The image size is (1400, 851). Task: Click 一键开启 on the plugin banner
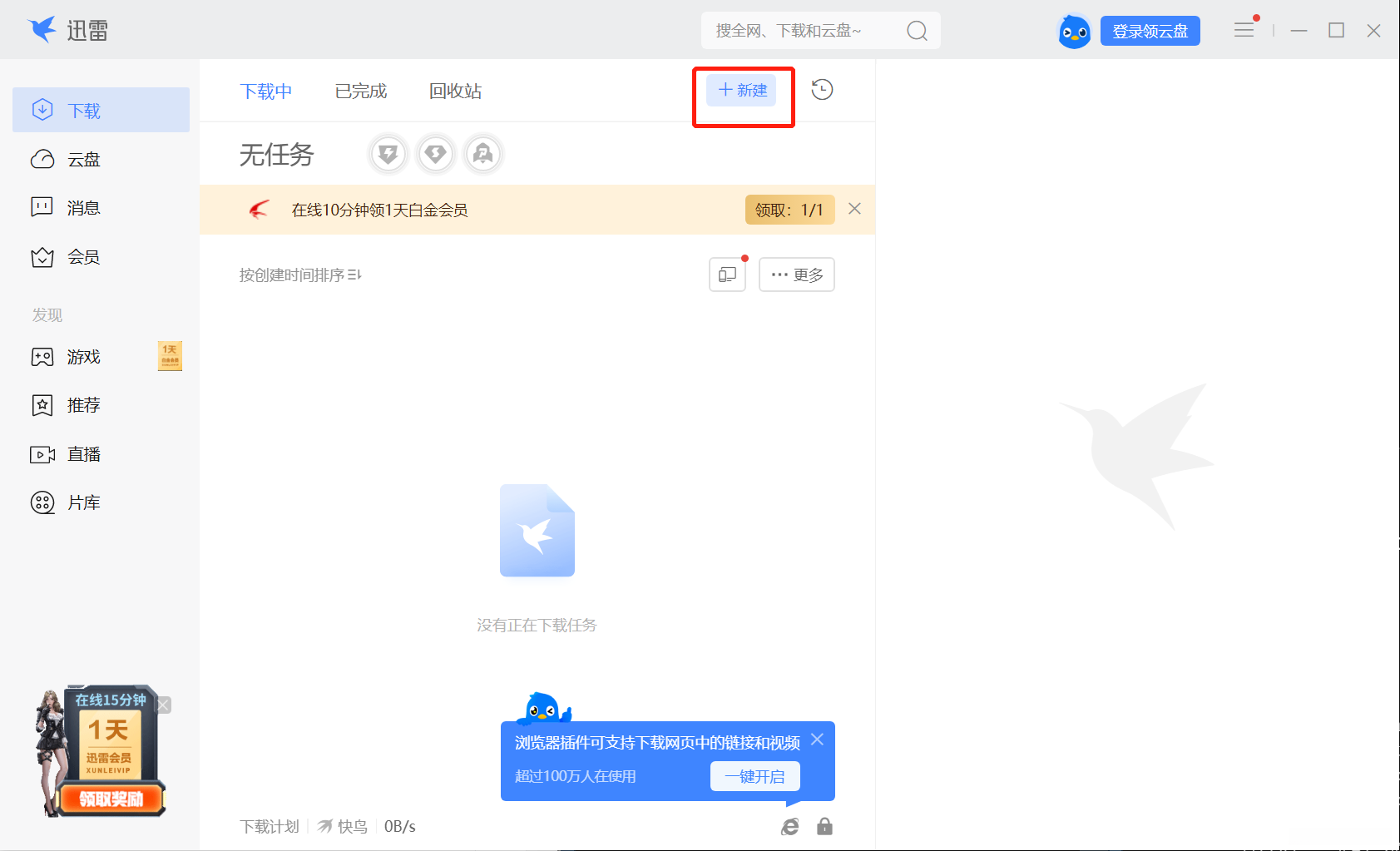point(754,776)
